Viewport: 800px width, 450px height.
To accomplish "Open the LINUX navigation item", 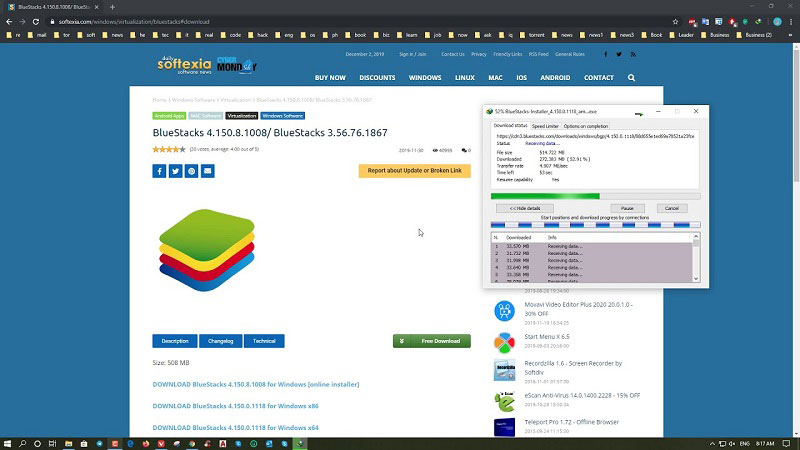I will (x=465, y=78).
